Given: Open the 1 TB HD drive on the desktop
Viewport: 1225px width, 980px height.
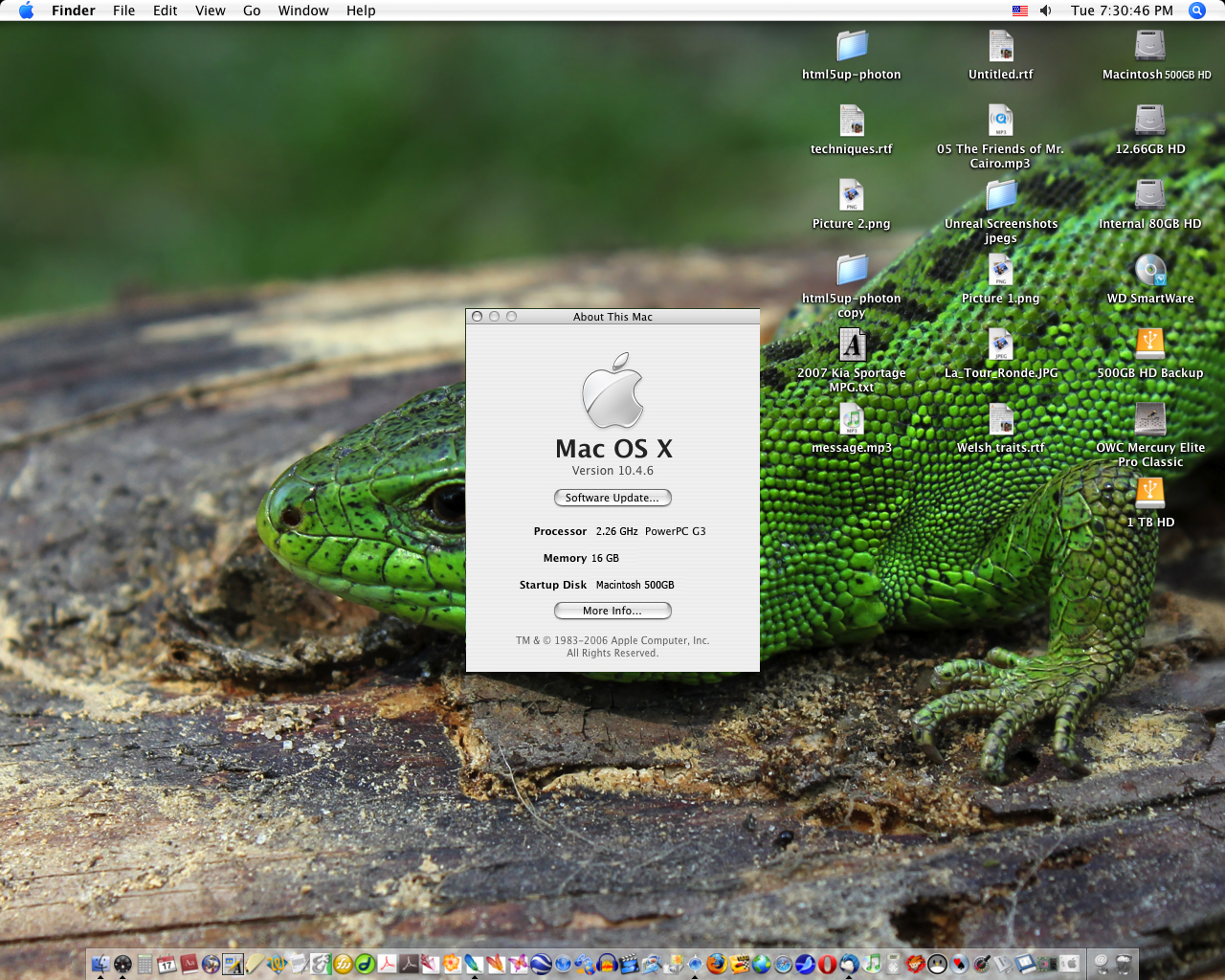Looking at the screenshot, I should 1150,496.
